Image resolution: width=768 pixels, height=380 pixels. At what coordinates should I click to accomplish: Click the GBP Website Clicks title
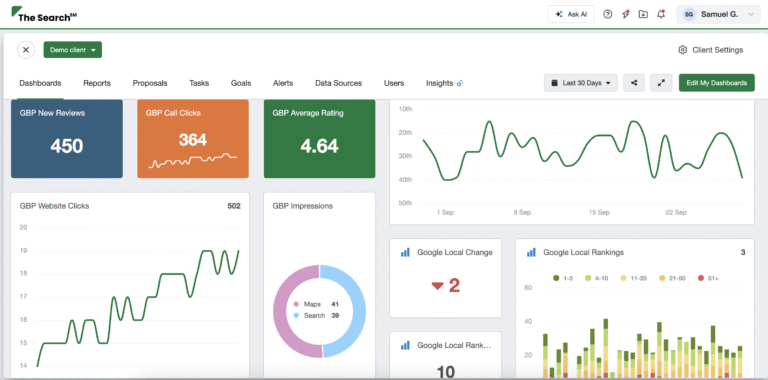[54, 206]
